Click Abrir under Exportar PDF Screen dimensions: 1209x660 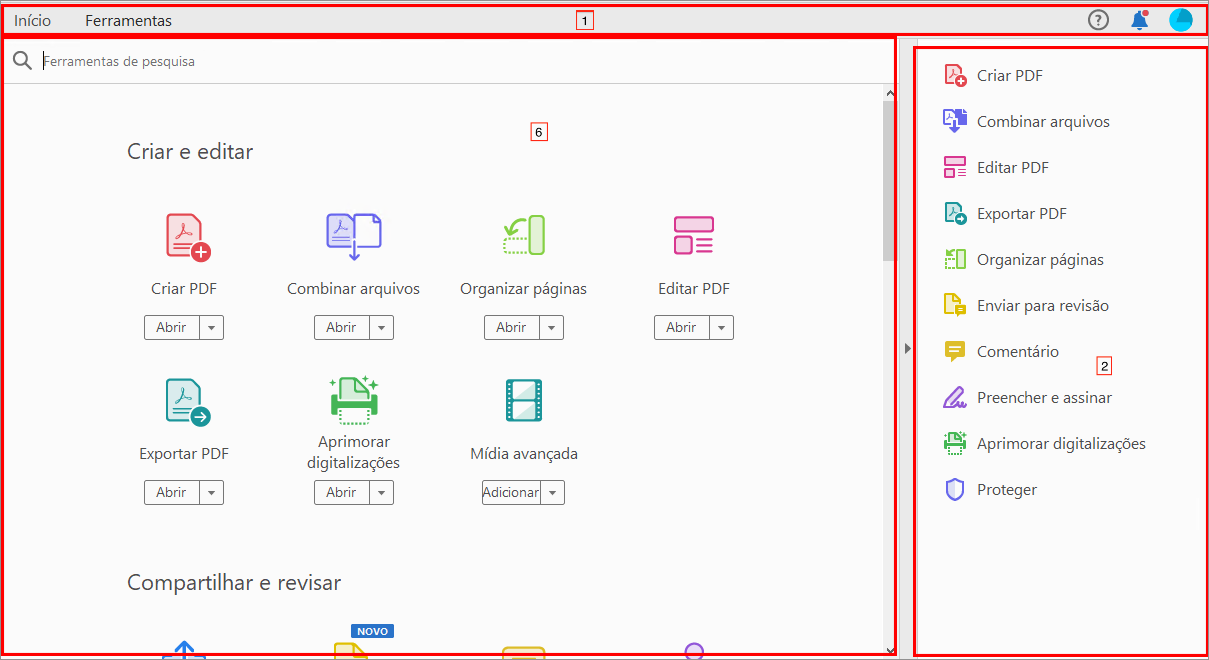[x=171, y=492]
